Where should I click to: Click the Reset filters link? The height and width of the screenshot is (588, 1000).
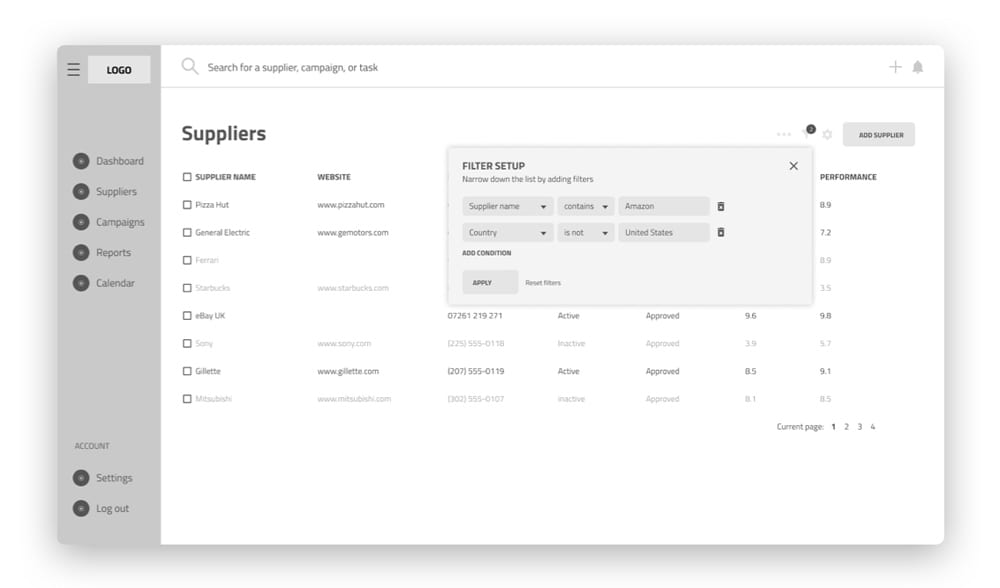click(x=543, y=283)
